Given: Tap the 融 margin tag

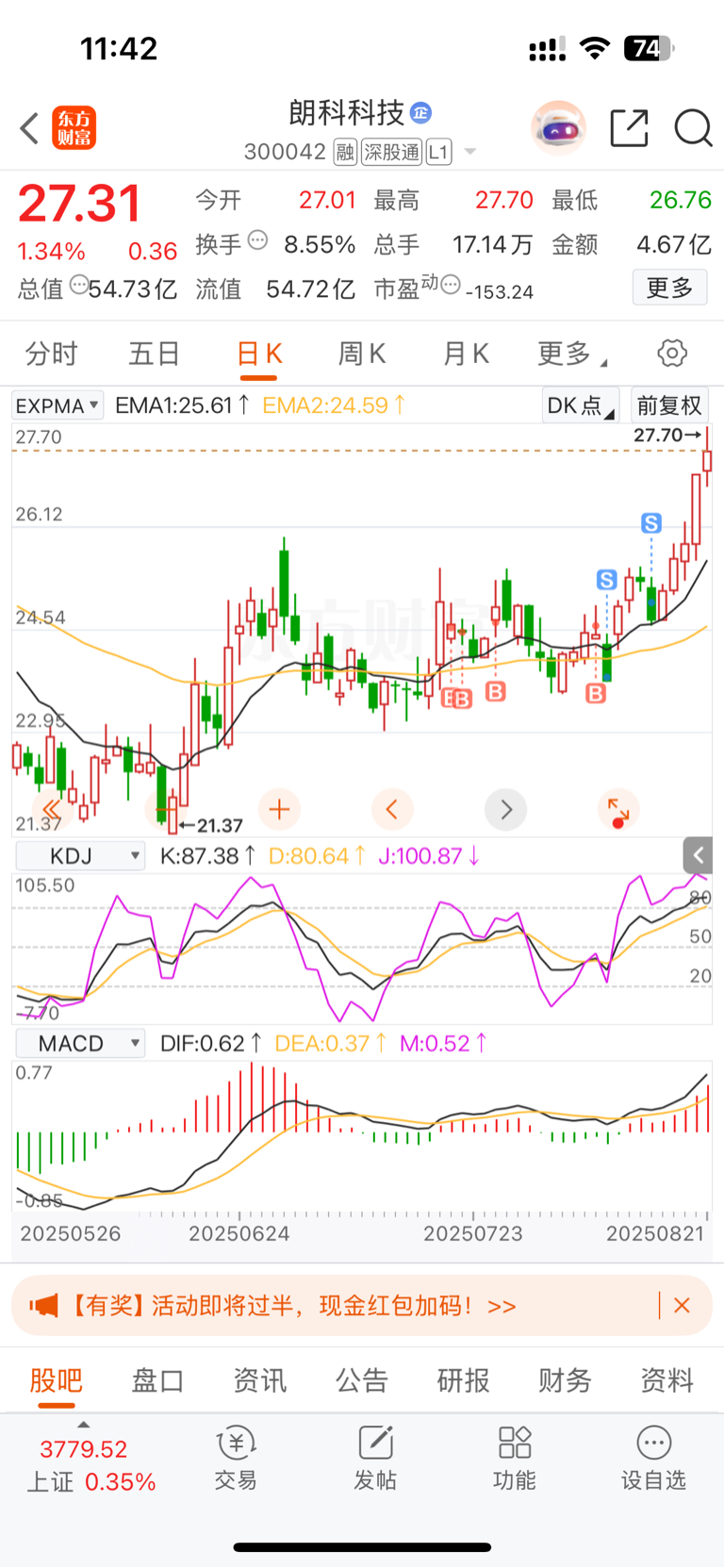Looking at the screenshot, I should [x=345, y=152].
